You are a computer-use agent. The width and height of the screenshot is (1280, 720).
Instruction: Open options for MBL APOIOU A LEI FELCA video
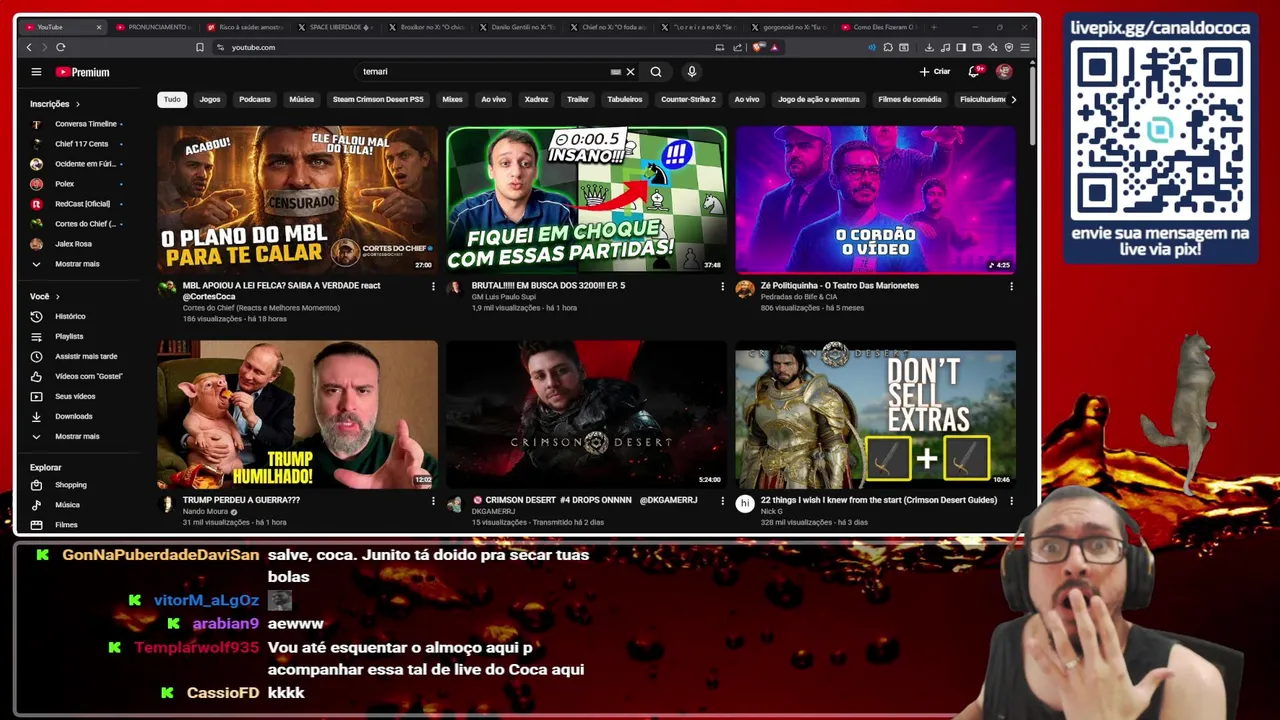pyautogui.click(x=433, y=286)
